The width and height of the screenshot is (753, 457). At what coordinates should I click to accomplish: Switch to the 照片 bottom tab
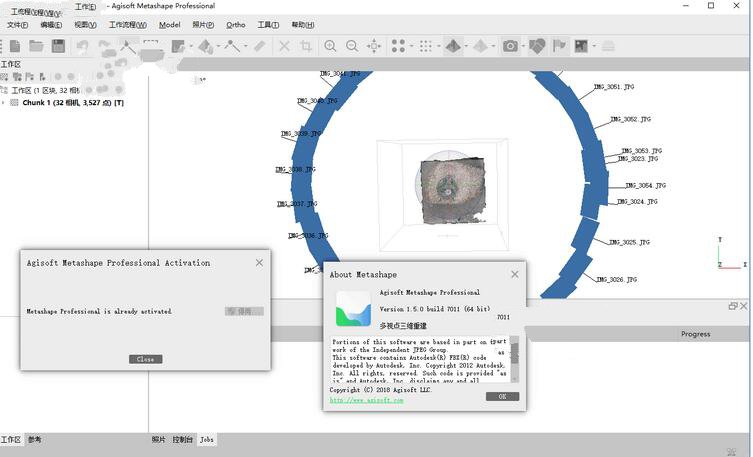click(158, 440)
